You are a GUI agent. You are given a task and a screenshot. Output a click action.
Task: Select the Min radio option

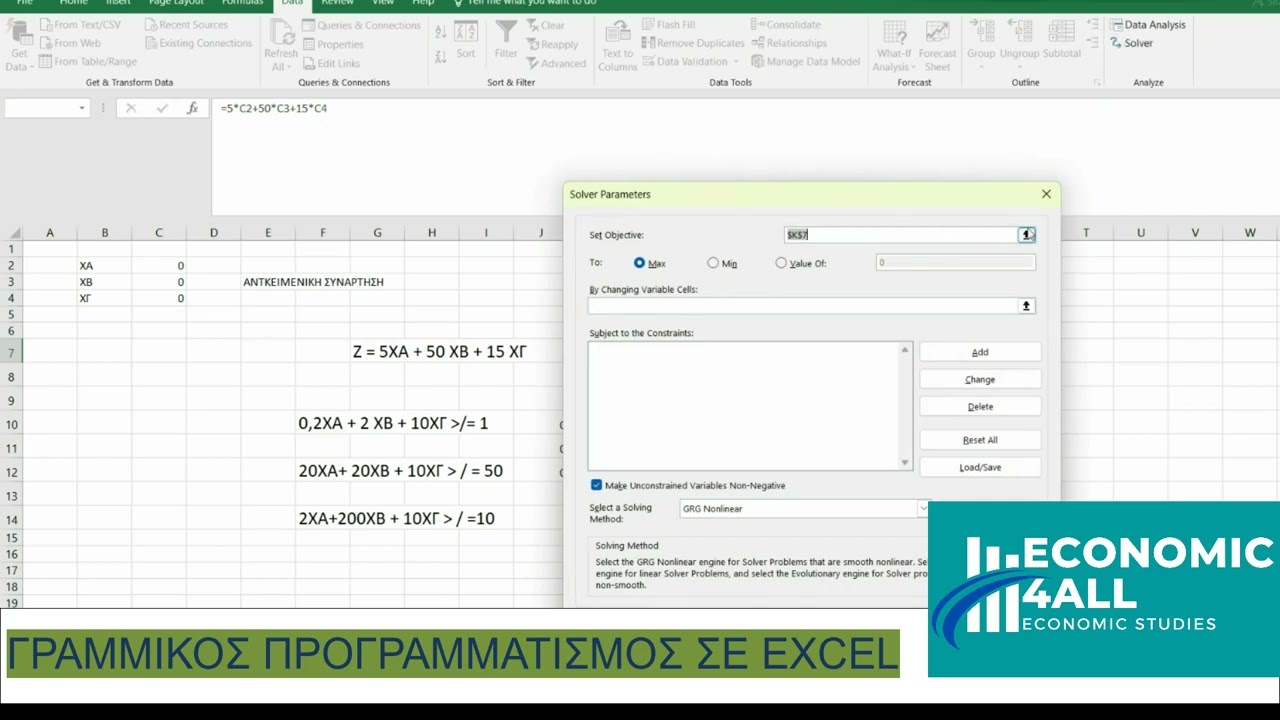(x=713, y=263)
